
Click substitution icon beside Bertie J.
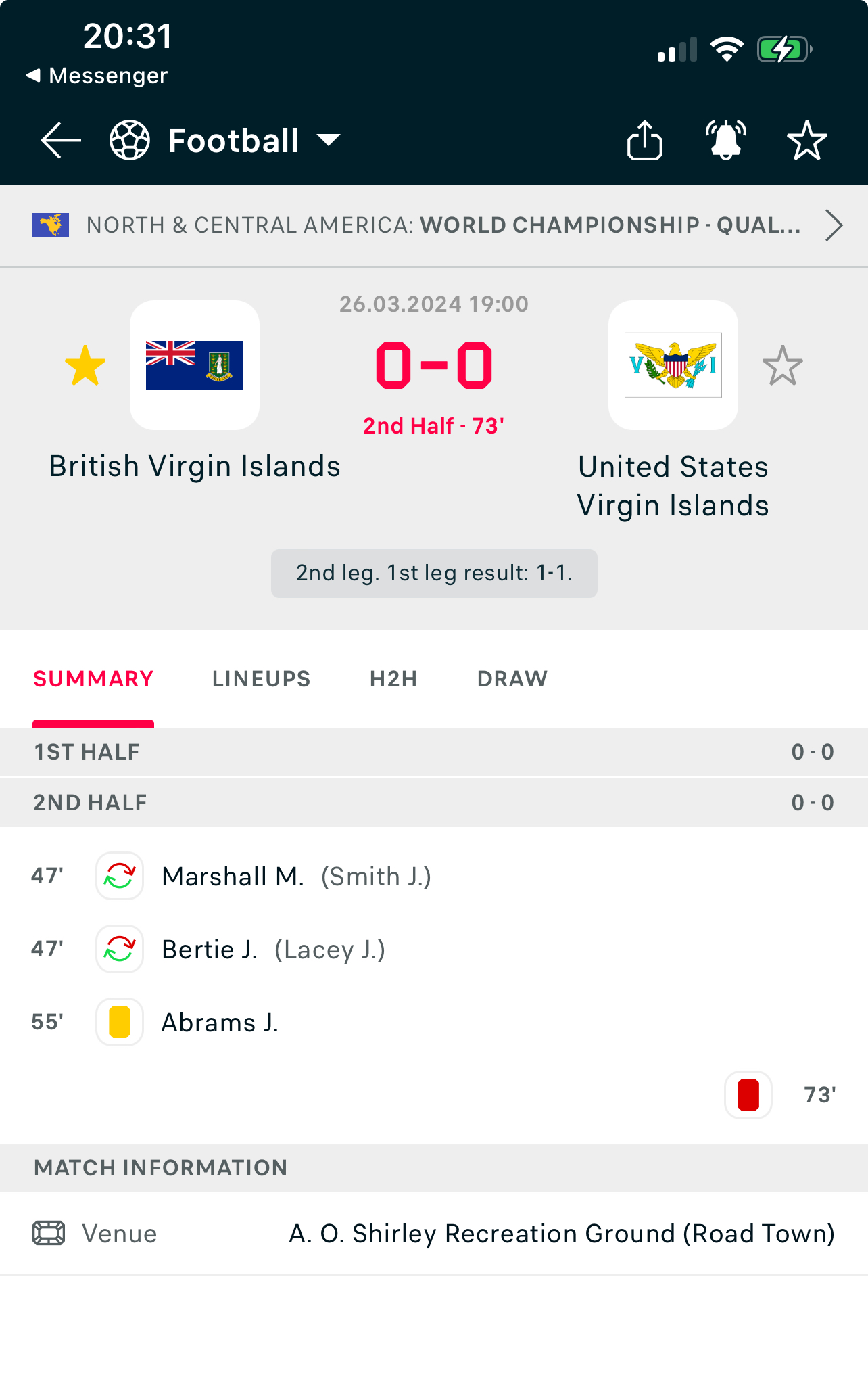[120, 949]
